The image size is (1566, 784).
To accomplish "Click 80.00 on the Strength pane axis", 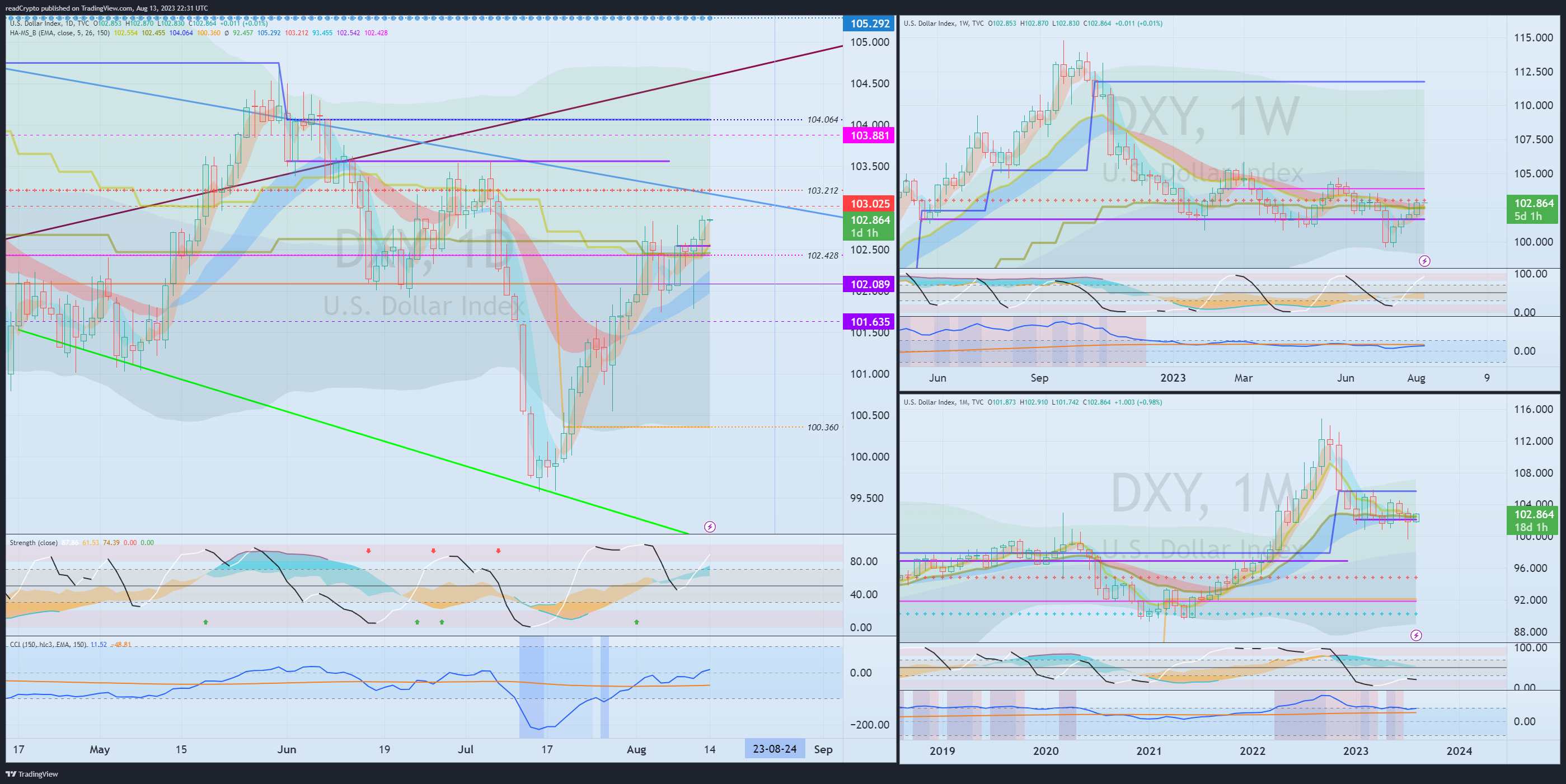I will click(863, 561).
